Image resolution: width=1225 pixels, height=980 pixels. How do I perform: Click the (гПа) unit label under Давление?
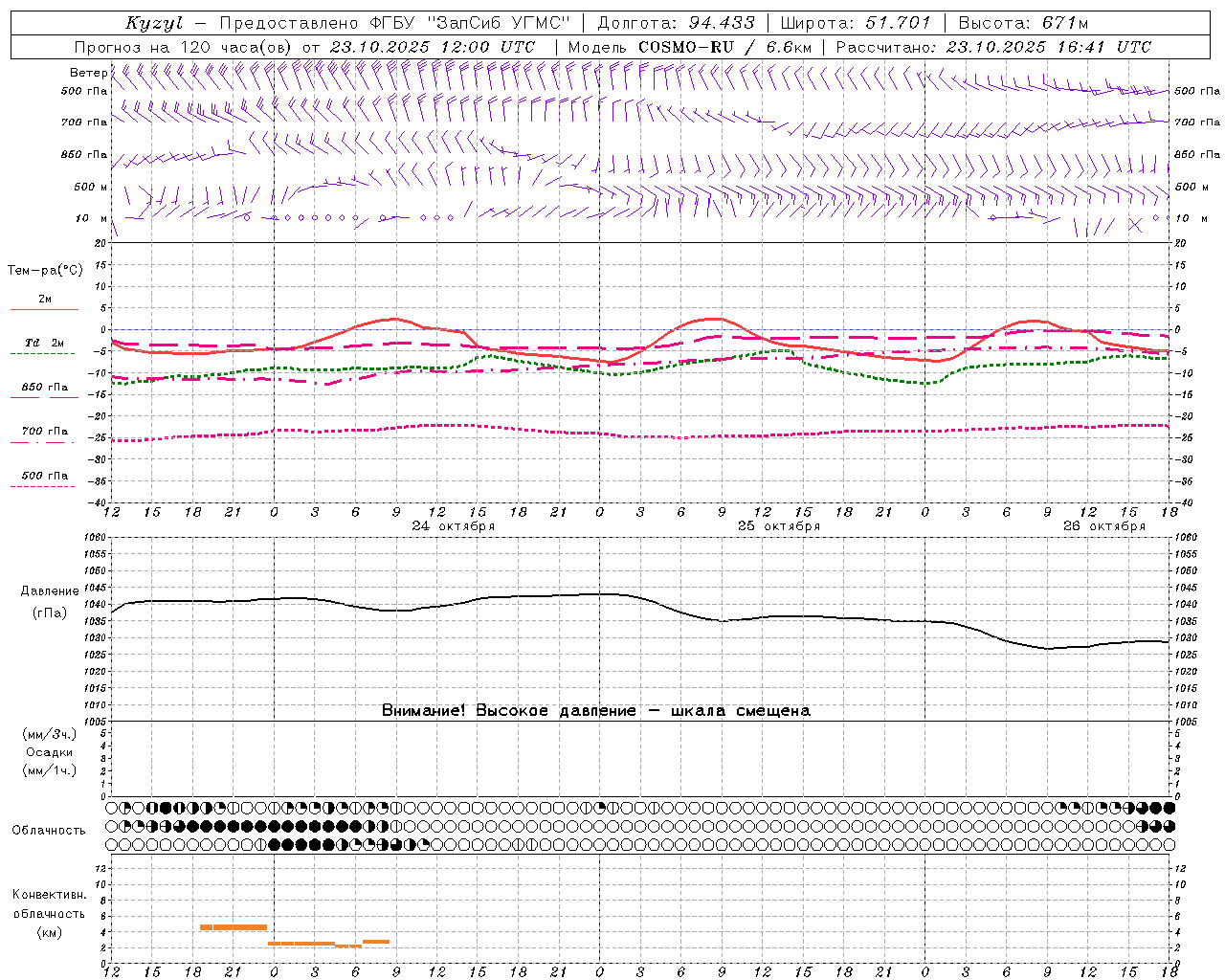click(48, 612)
